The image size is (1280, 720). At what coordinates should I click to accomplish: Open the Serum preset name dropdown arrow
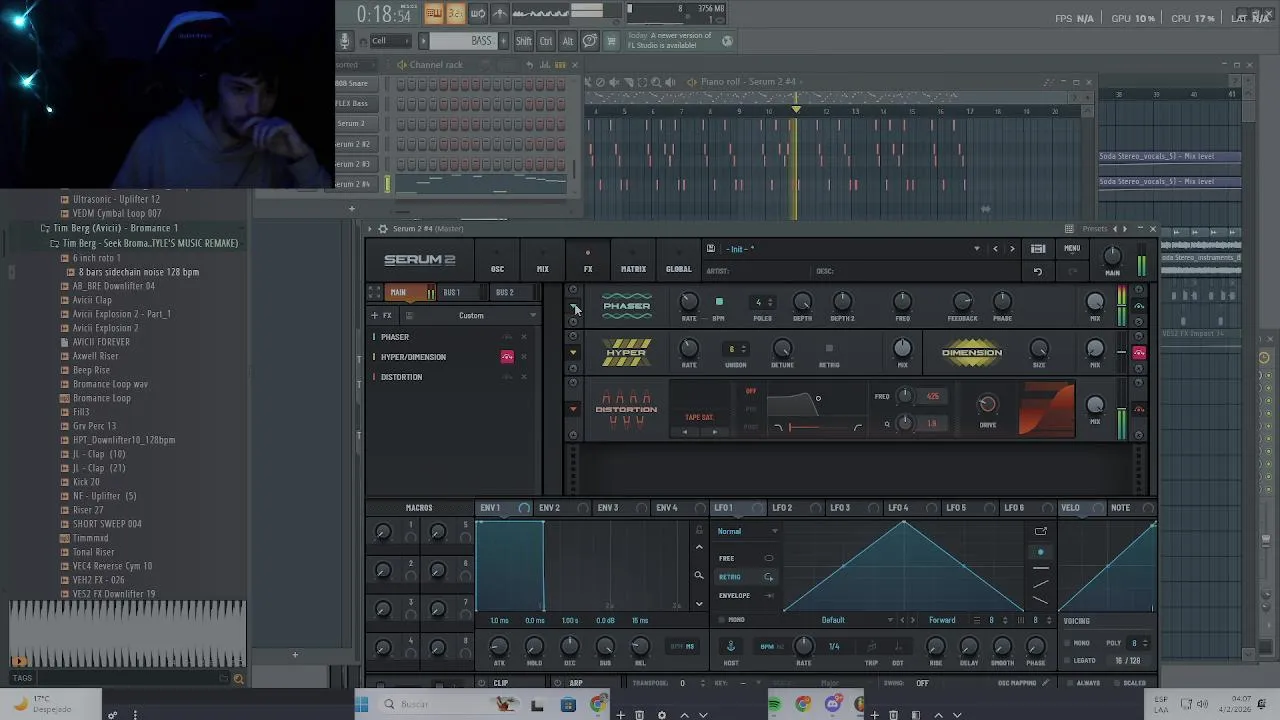[x=977, y=249]
